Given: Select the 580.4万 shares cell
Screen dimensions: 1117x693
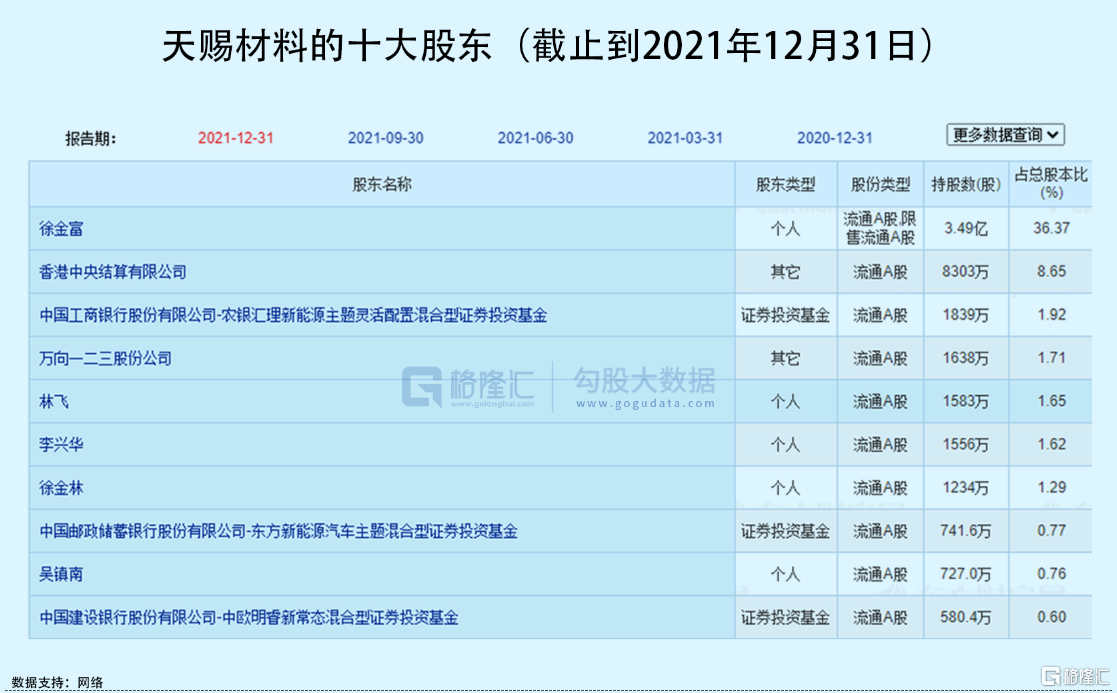Looking at the screenshot, I should click(966, 618).
